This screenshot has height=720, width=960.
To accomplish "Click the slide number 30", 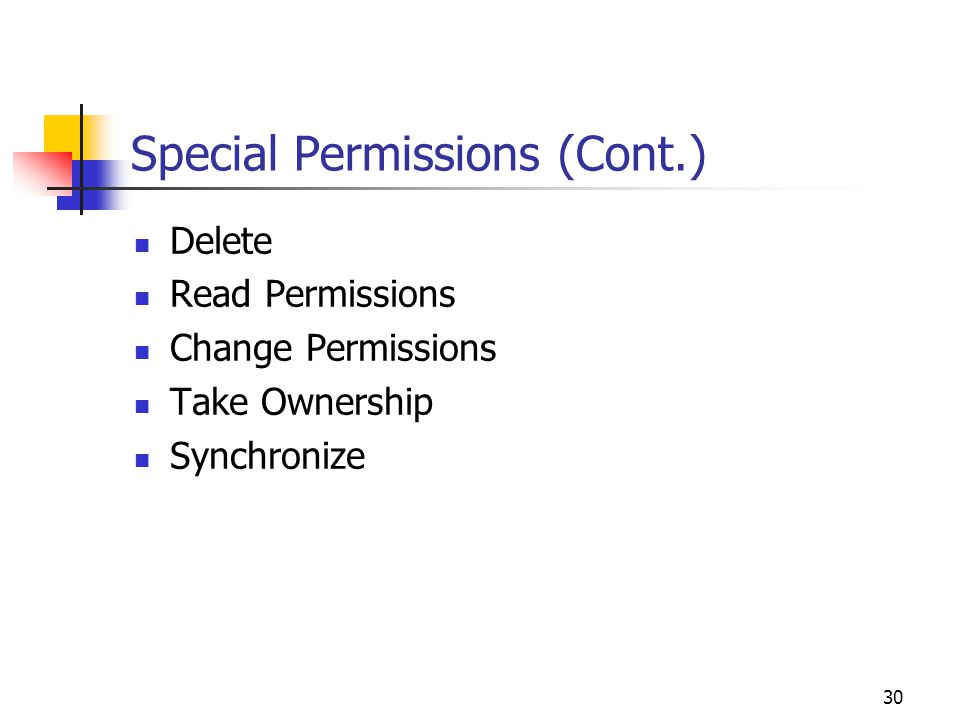I will point(893,697).
